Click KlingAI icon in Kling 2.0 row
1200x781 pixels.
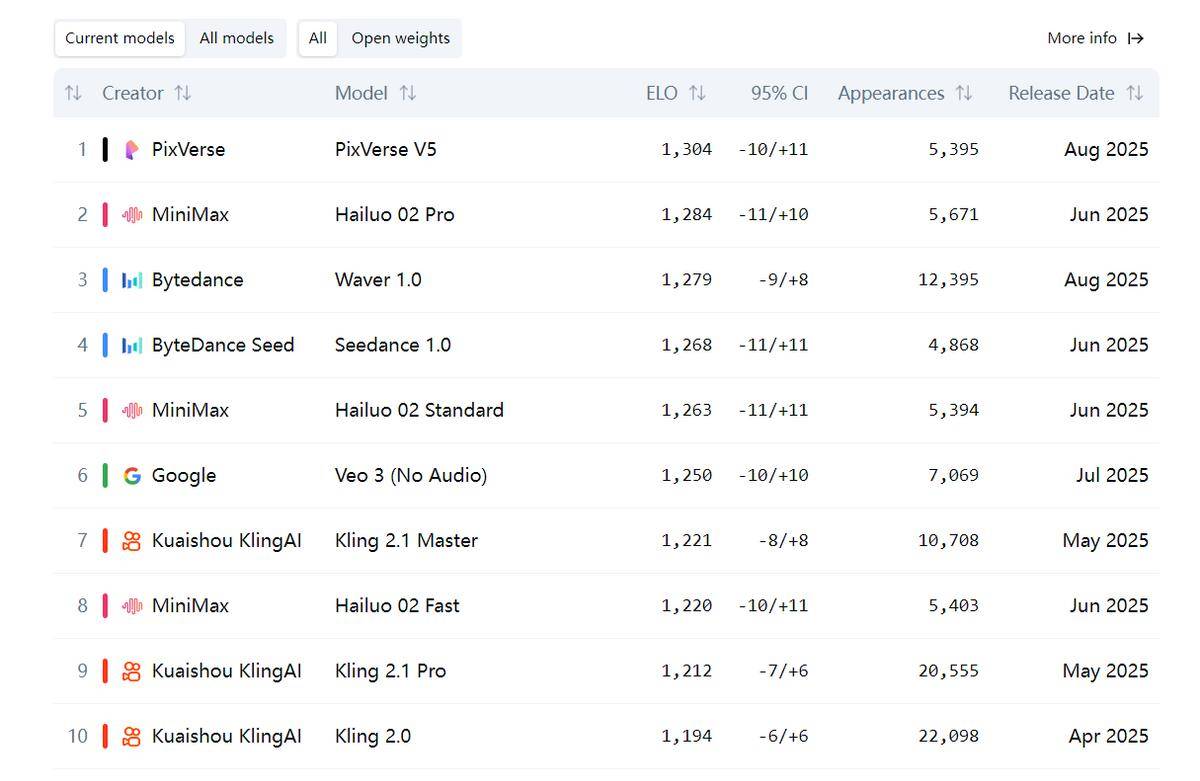coord(132,737)
